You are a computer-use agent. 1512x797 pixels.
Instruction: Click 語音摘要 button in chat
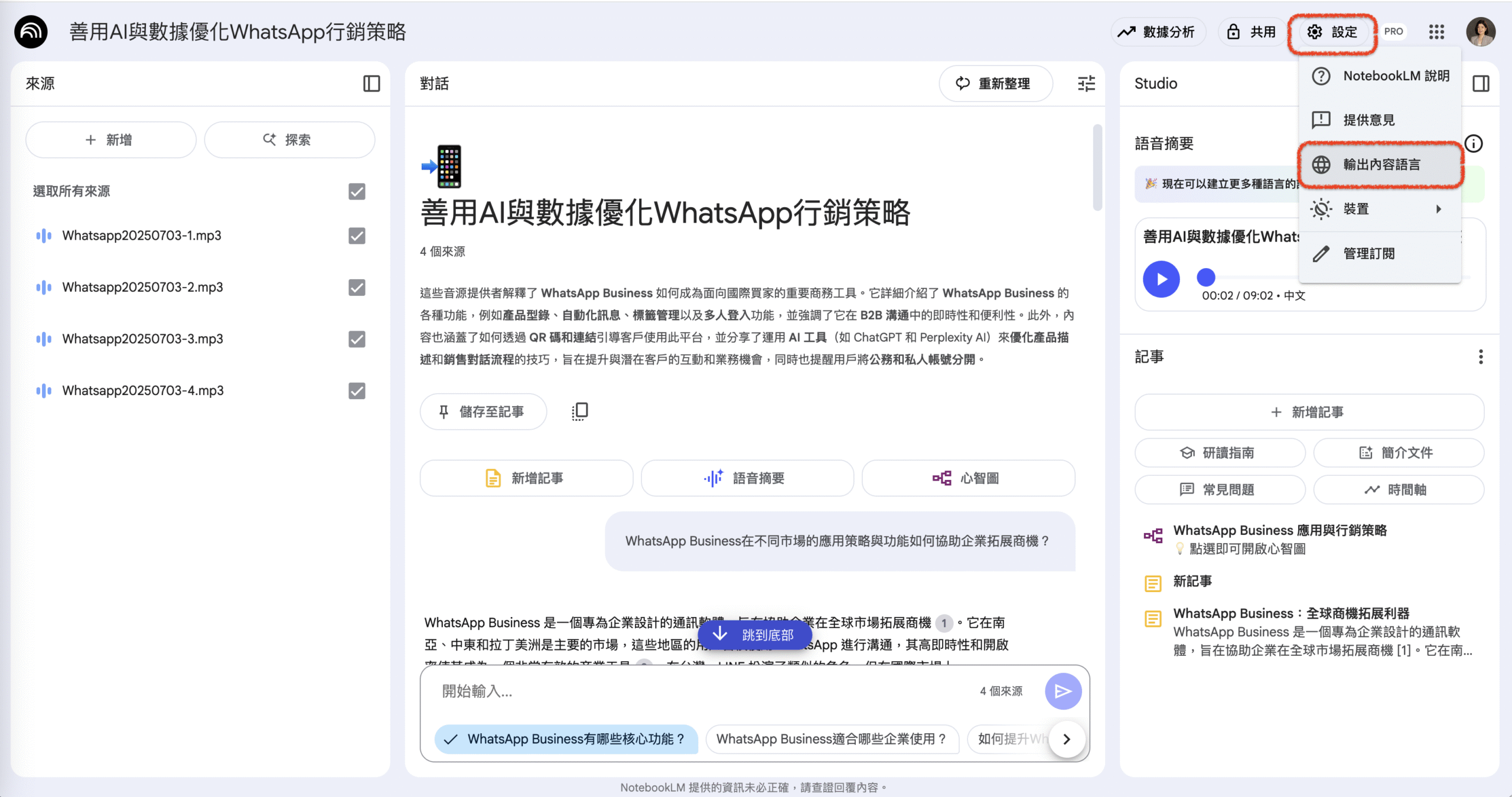pyautogui.click(x=747, y=478)
